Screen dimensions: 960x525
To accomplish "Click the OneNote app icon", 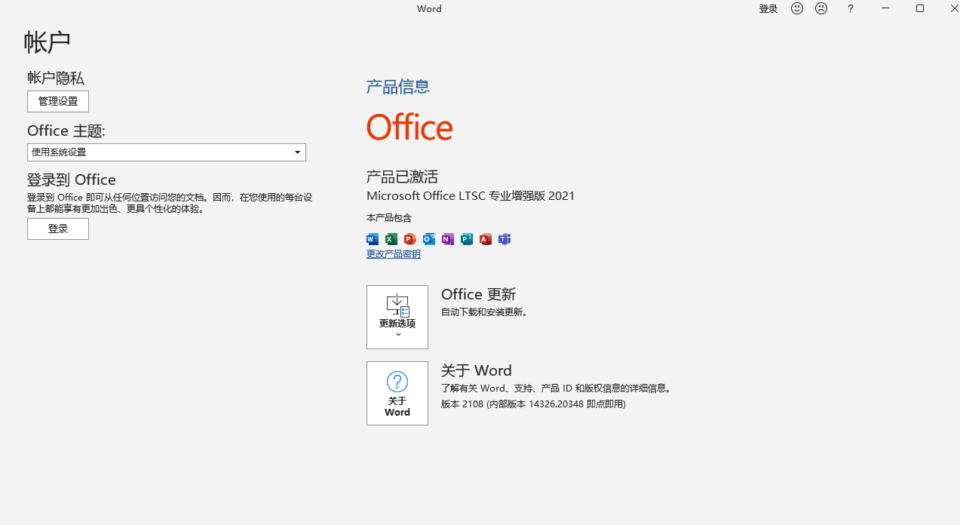I will click(448, 239).
